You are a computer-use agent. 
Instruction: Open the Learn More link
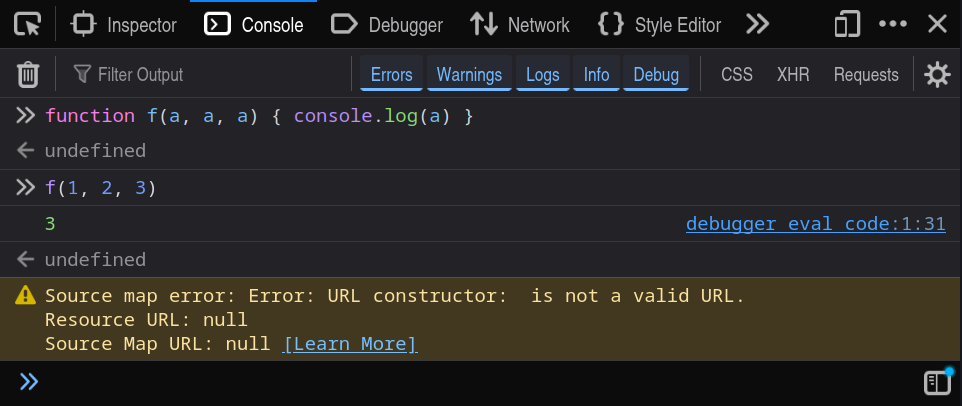[x=350, y=343]
